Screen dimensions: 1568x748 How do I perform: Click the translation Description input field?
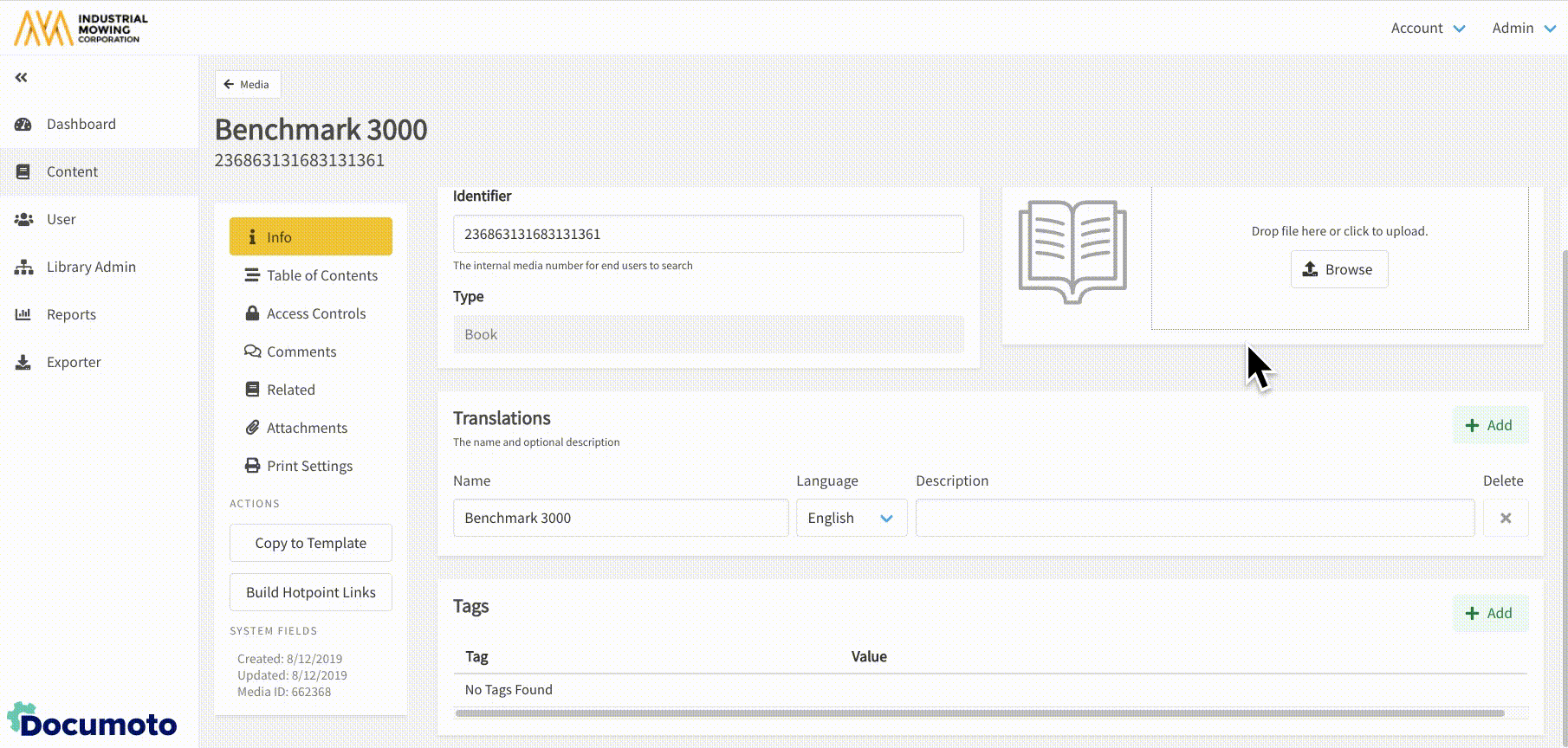tap(1194, 518)
